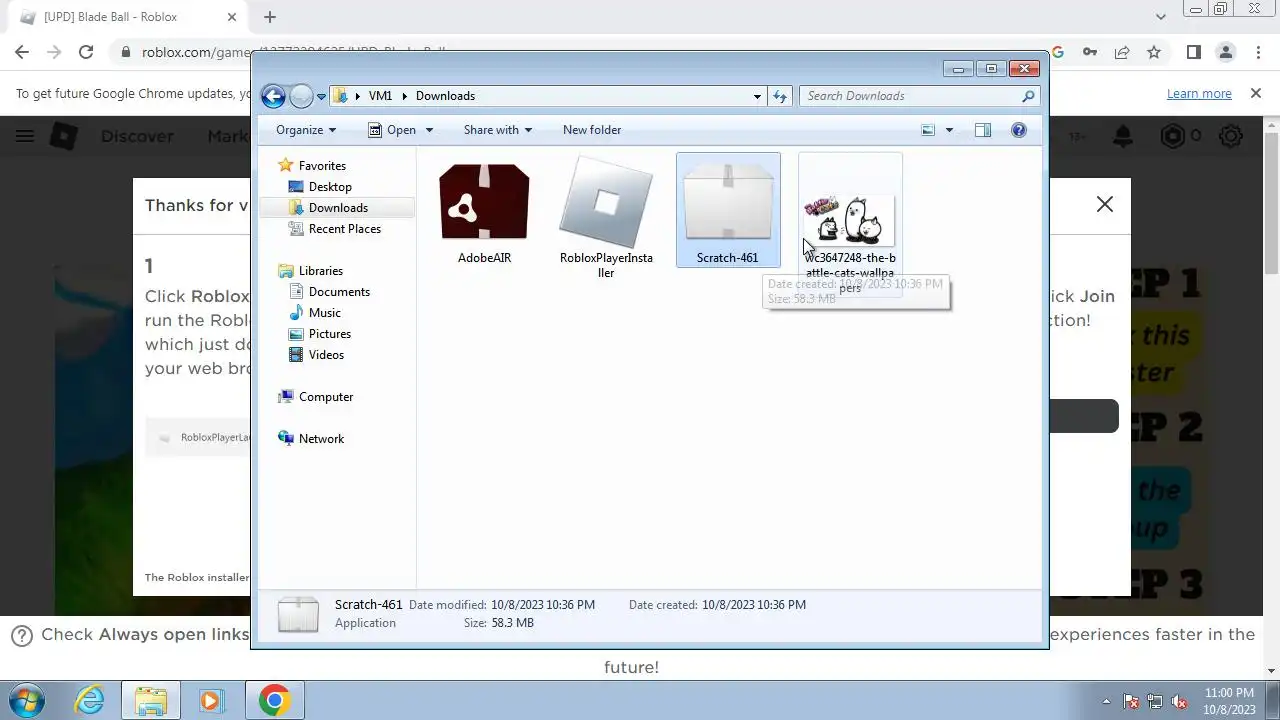The height and width of the screenshot is (720, 1280).
Task: Create a New folder
Action: tap(592, 130)
